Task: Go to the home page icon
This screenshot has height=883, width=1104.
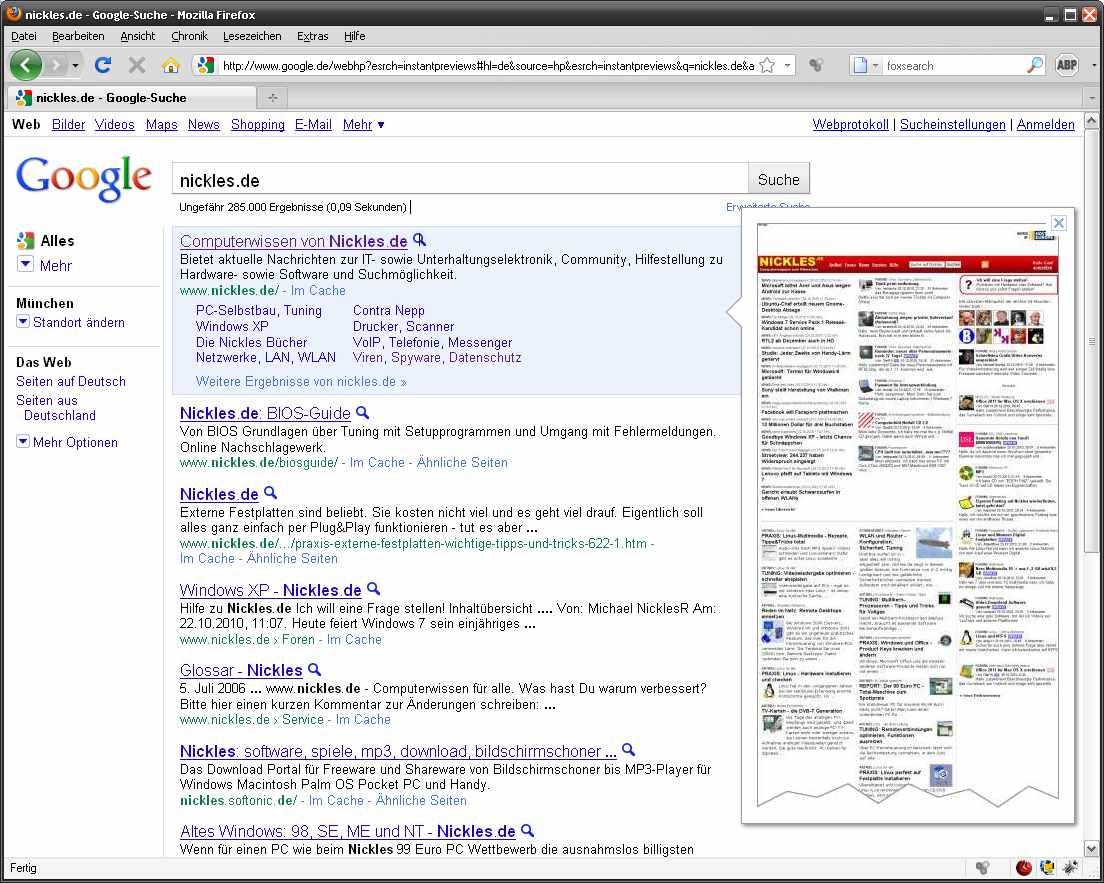Action: (170, 65)
